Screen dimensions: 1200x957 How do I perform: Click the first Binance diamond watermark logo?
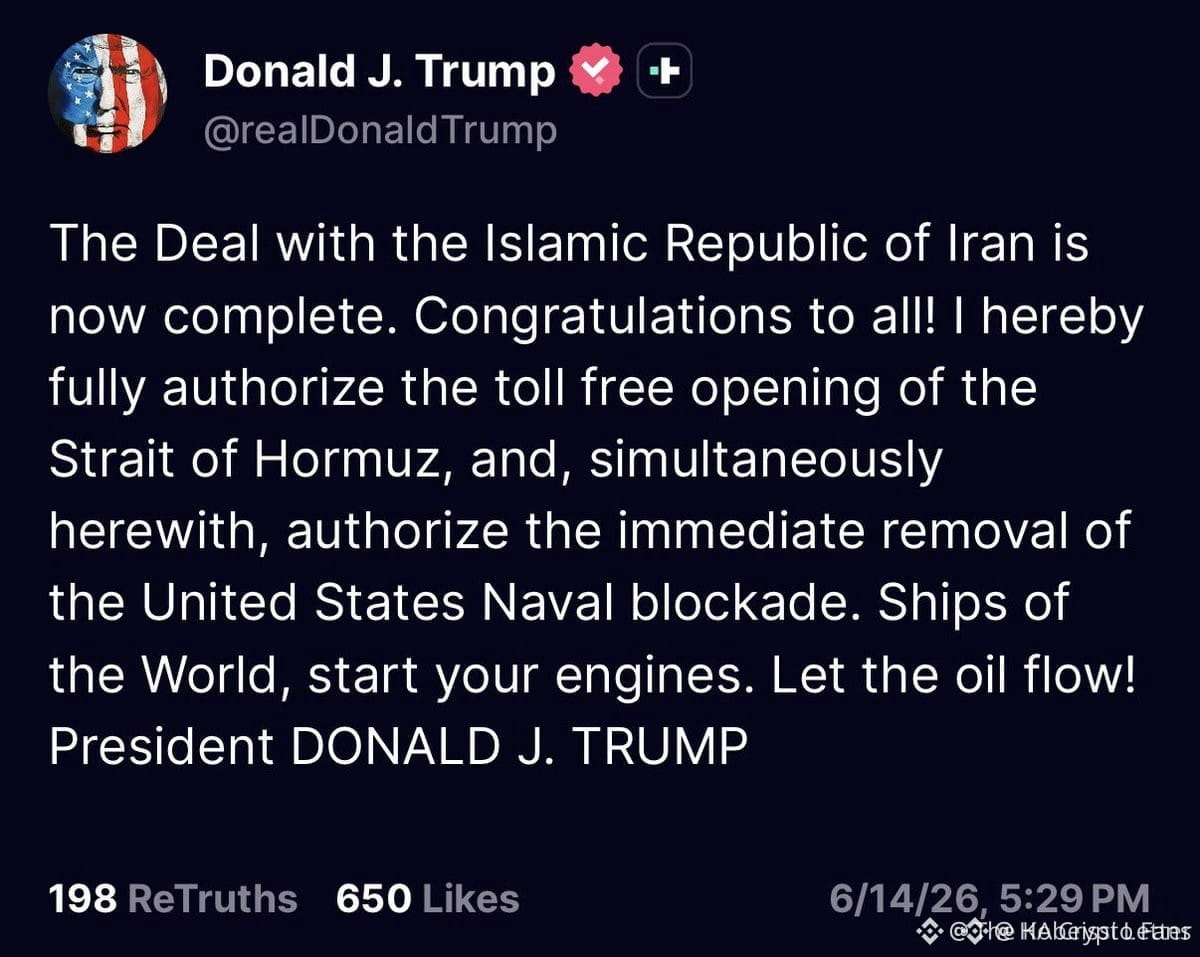[930, 931]
